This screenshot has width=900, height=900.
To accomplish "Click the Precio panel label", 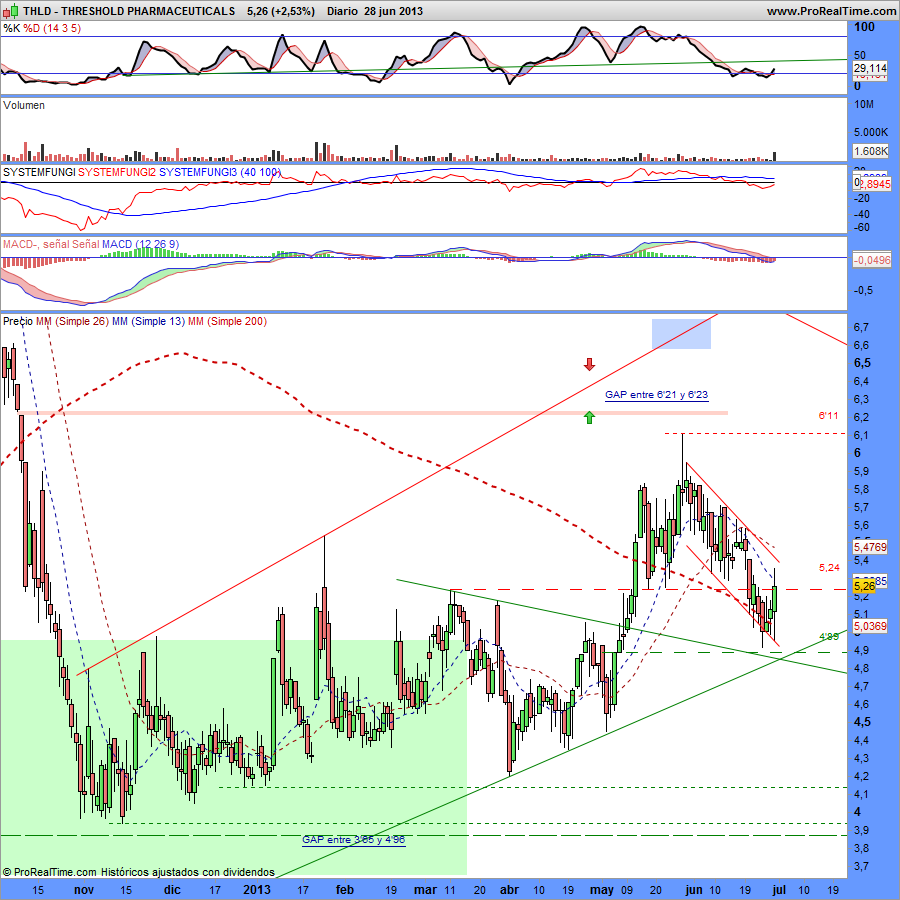I will [18, 321].
